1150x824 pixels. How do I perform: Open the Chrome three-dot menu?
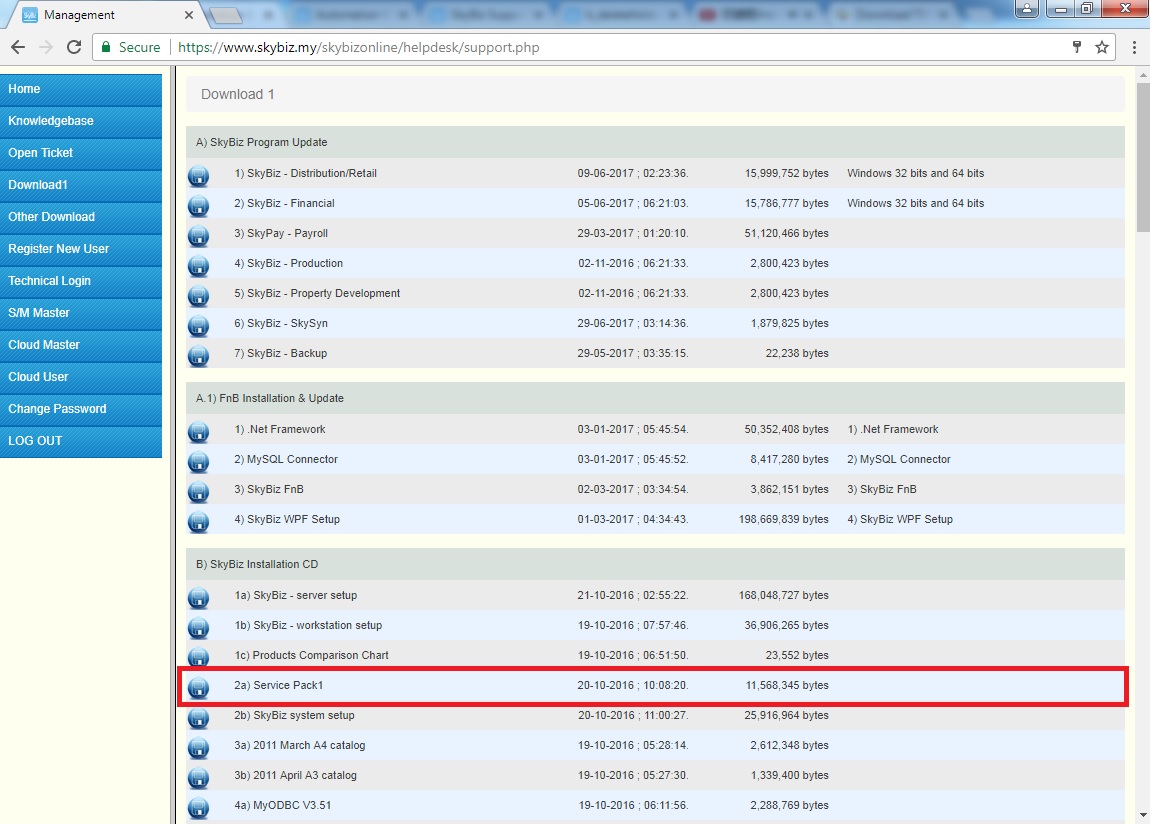click(1134, 47)
